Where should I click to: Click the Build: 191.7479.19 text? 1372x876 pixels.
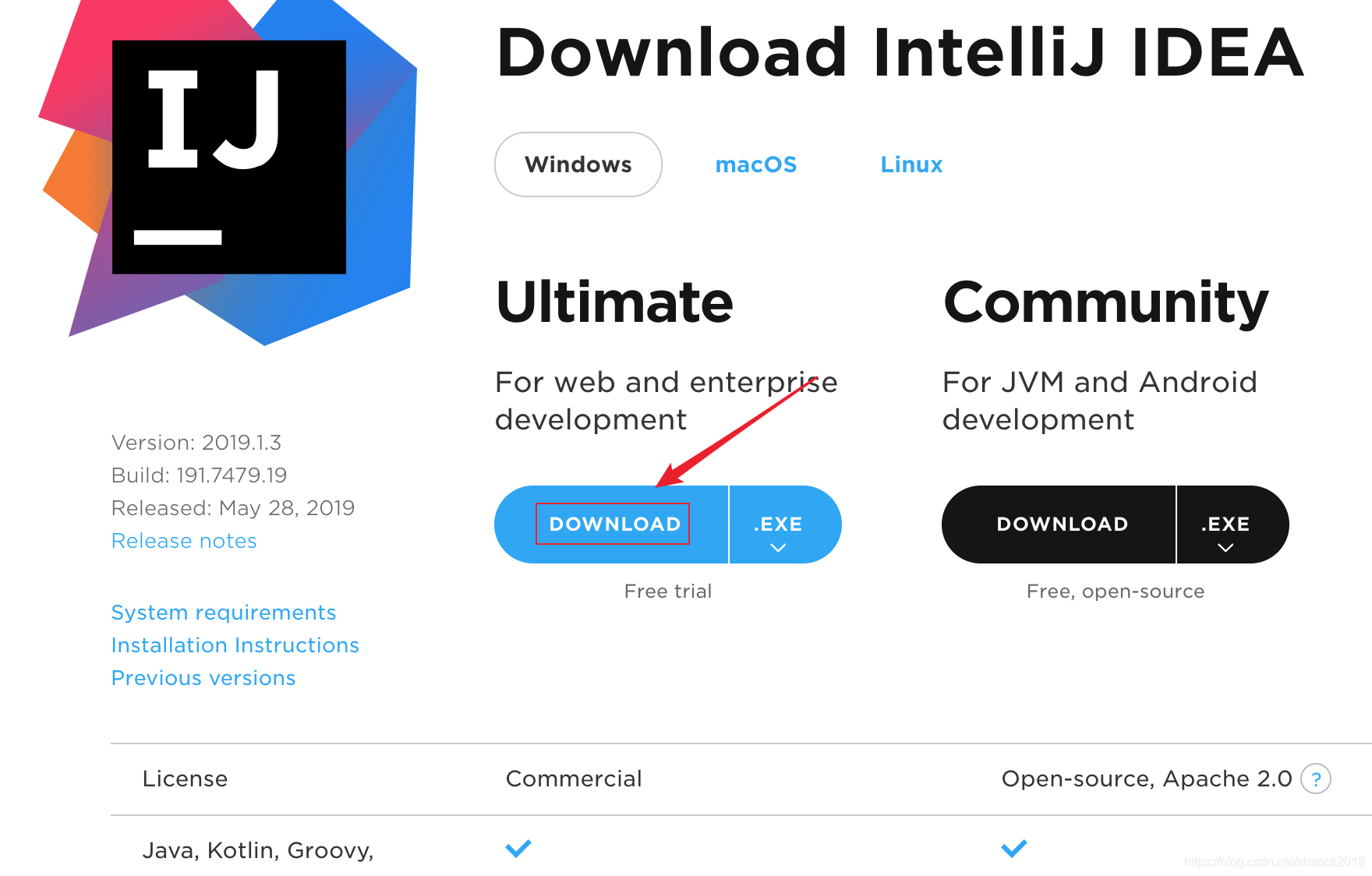pyautogui.click(x=200, y=475)
